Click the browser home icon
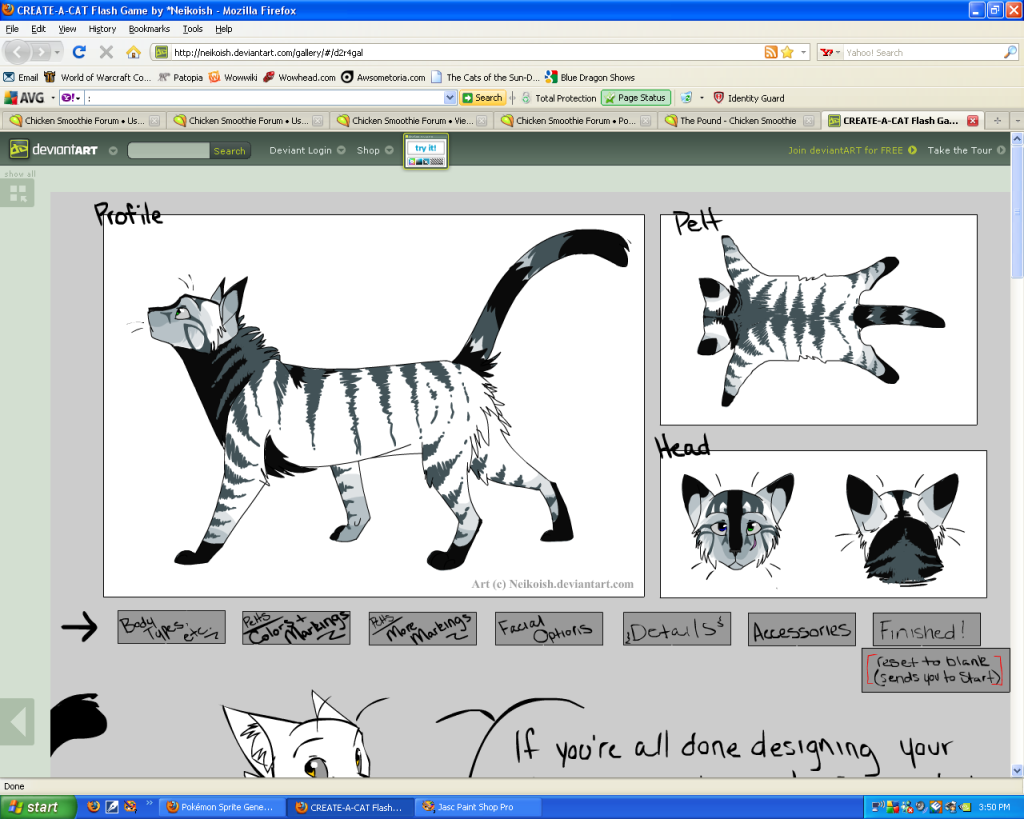 (133, 52)
